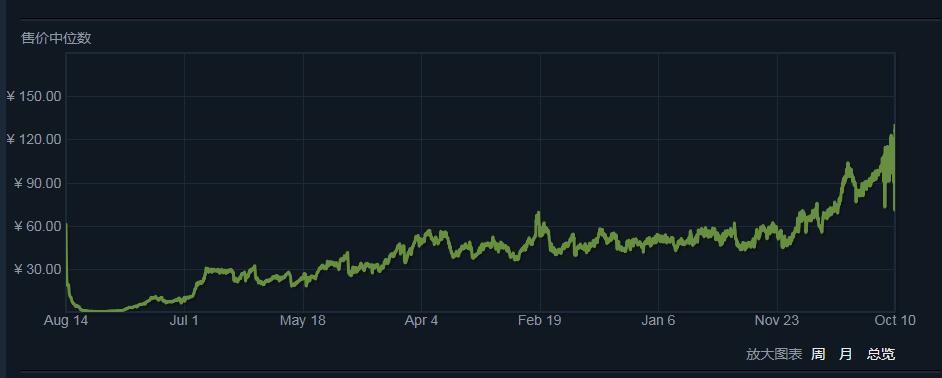Click the Nov 23 date label
Image resolution: width=942 pixels, height=378 pixels.
click(777, 321)
